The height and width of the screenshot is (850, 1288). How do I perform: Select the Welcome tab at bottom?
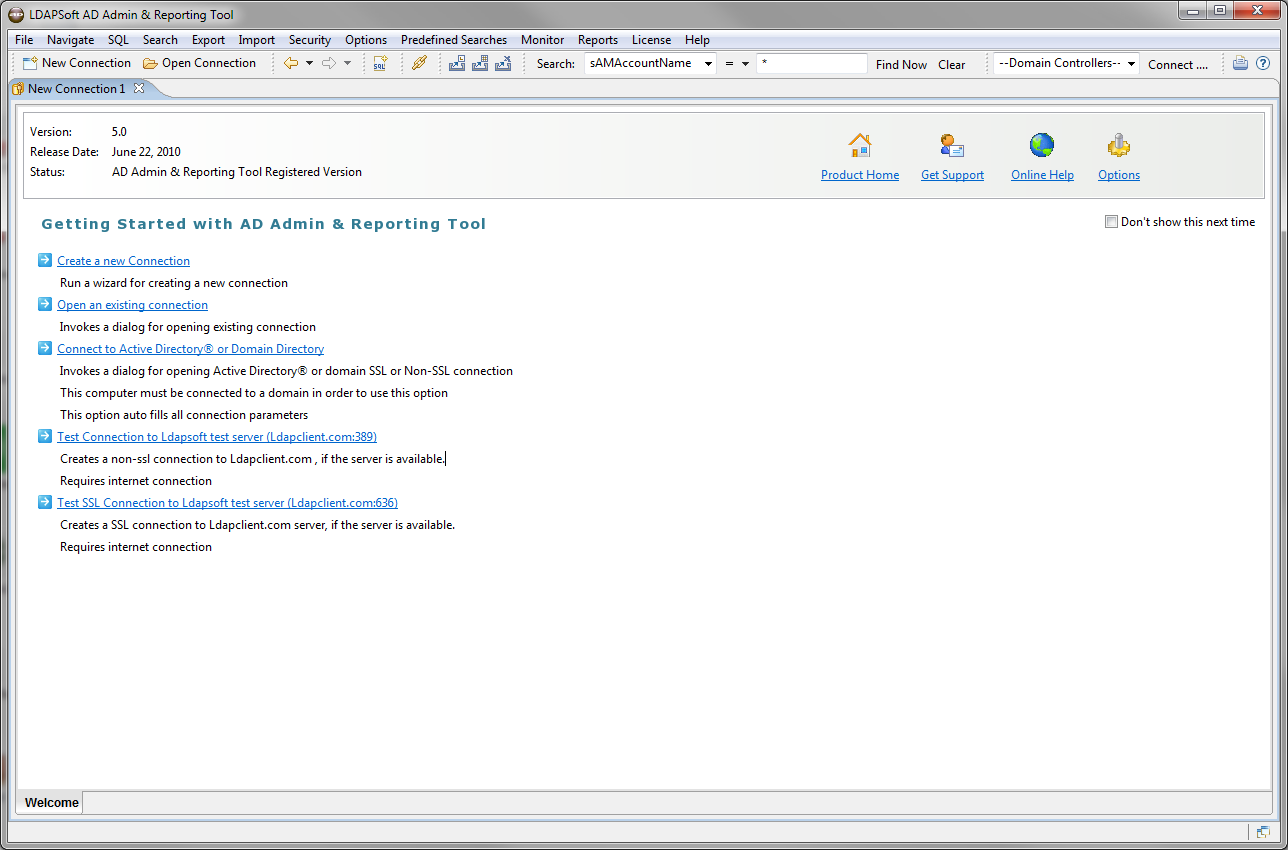point(51,803)
